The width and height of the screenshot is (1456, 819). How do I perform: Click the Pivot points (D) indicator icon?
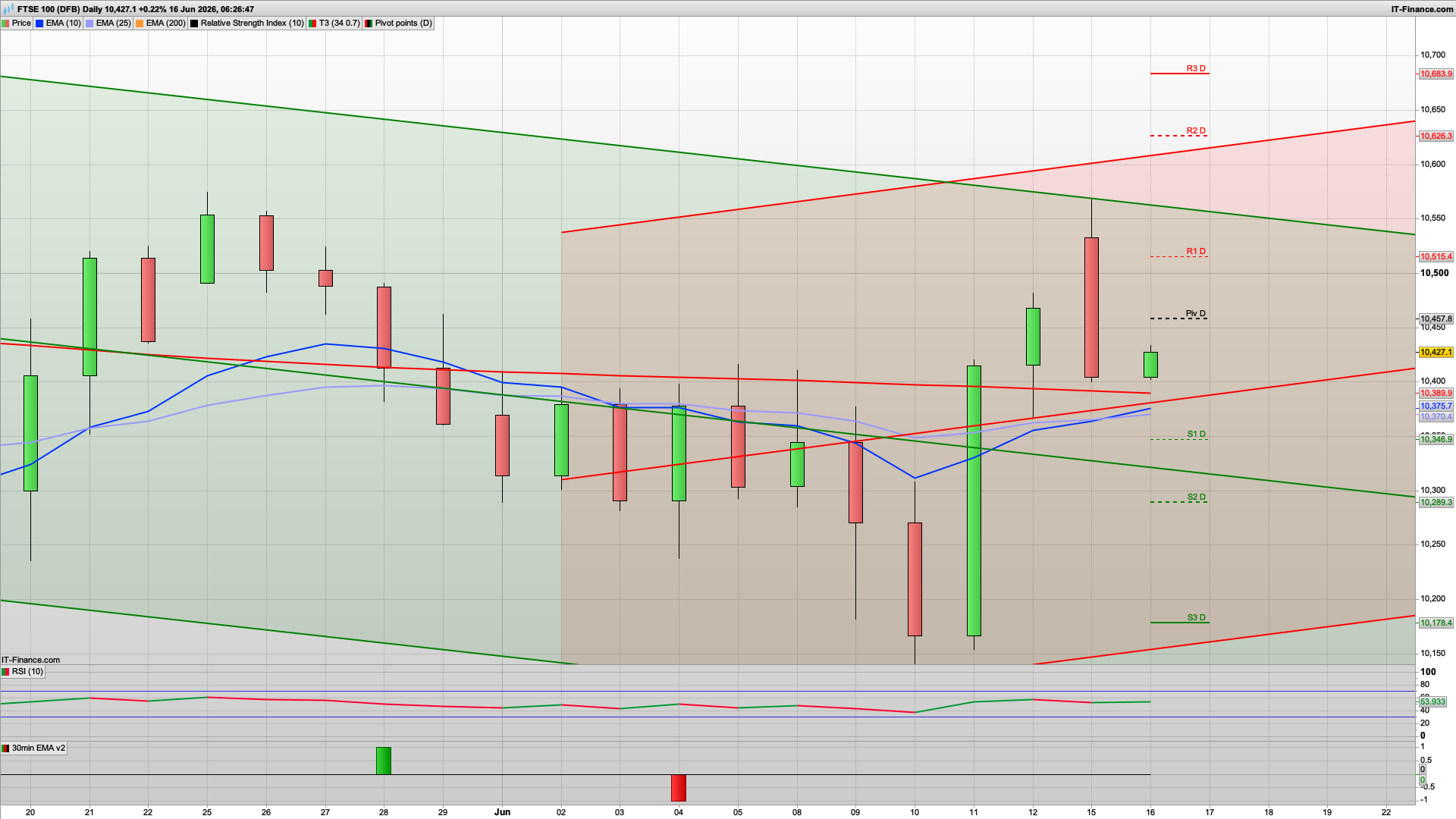tap(369, 24)
